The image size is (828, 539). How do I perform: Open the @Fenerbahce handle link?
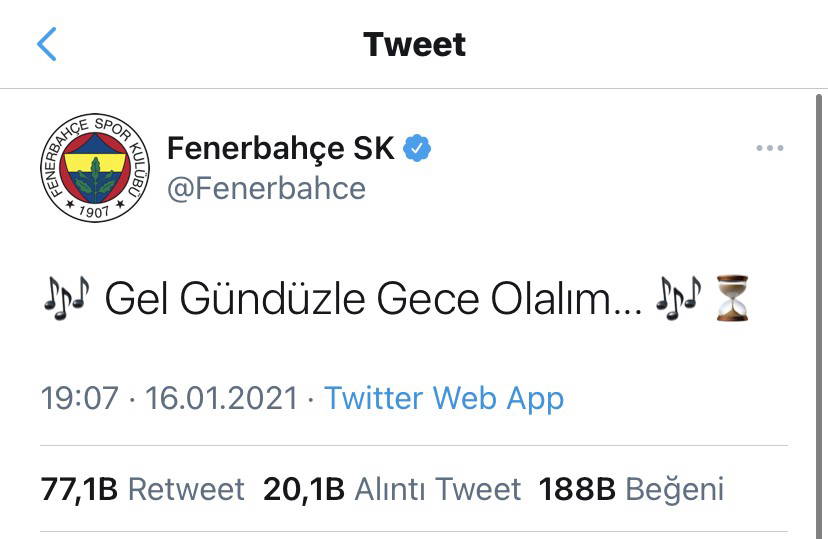tap(266, 188)
